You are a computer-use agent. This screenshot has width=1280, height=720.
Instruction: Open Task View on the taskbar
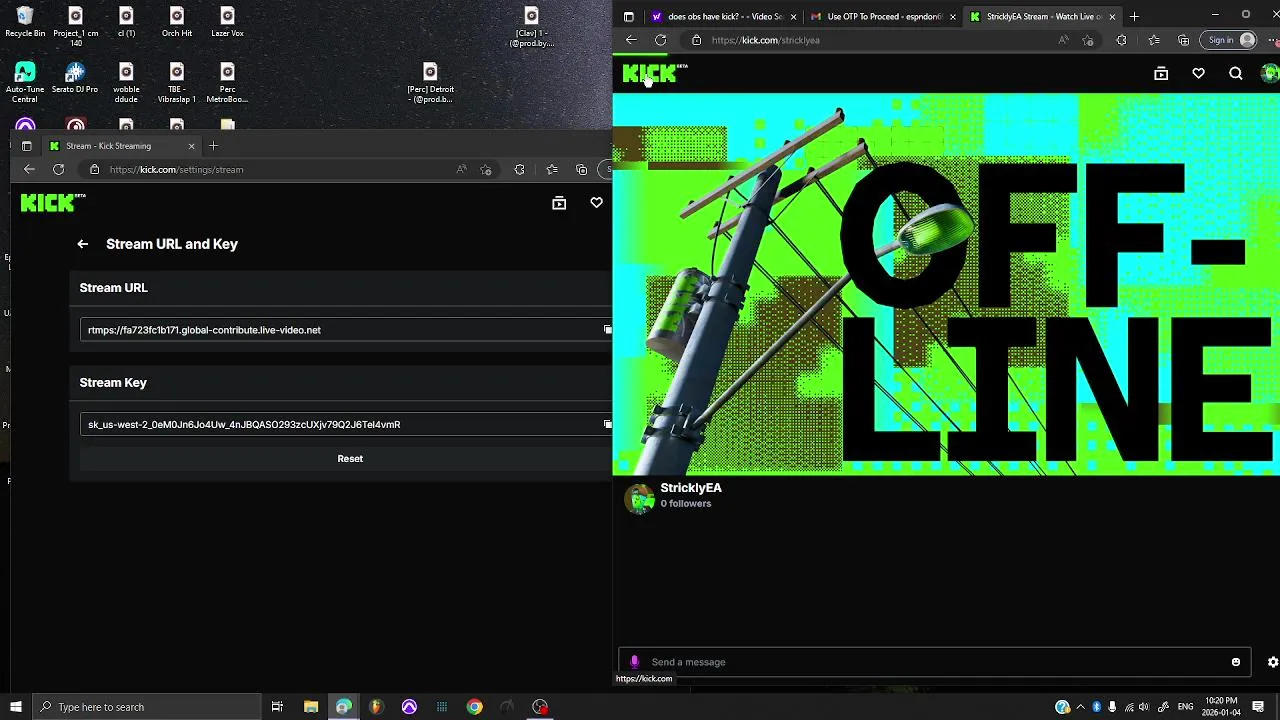(x=277, y=707)
